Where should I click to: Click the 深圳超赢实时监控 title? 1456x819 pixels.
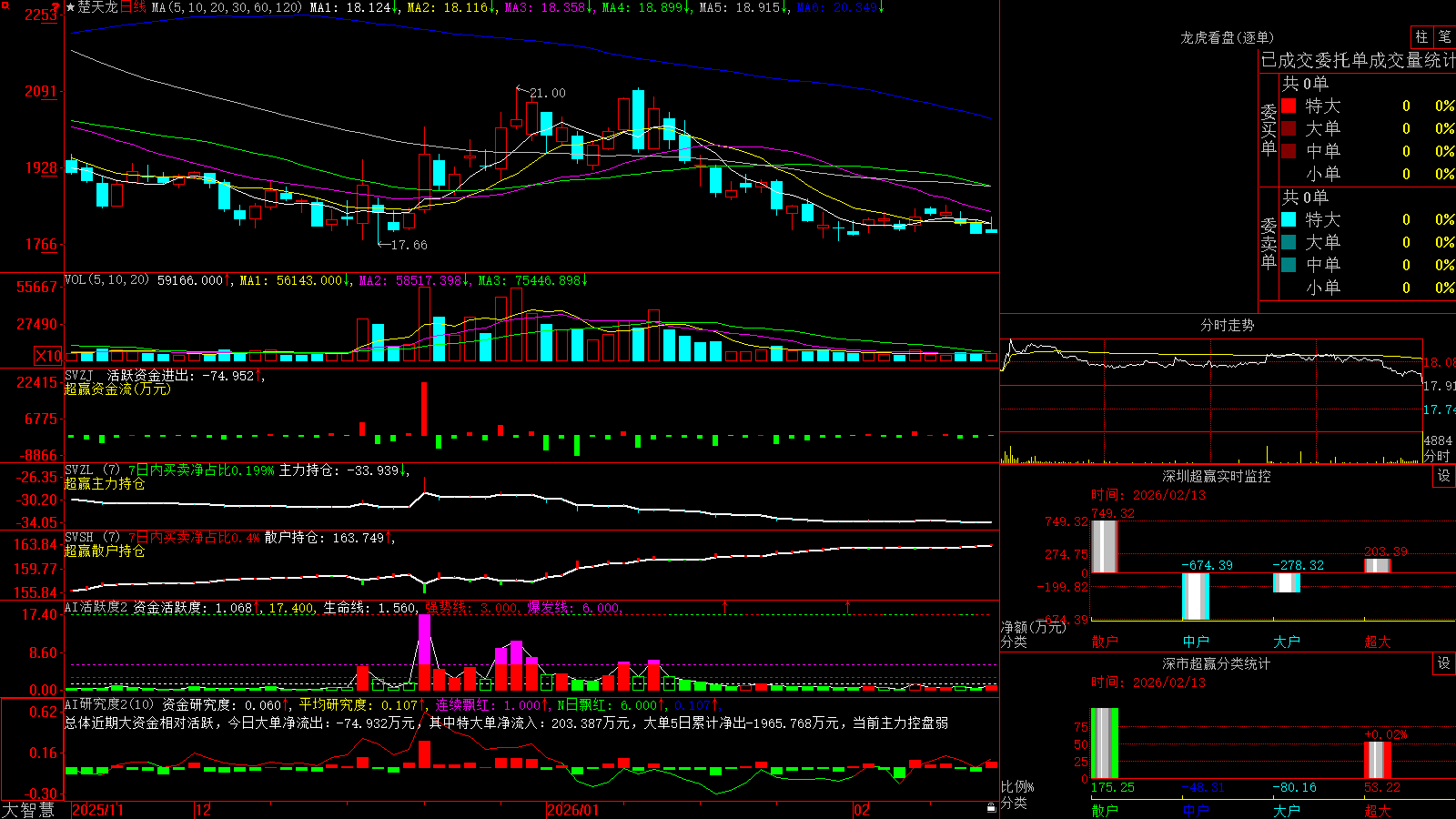click(x=1217, y=476)
